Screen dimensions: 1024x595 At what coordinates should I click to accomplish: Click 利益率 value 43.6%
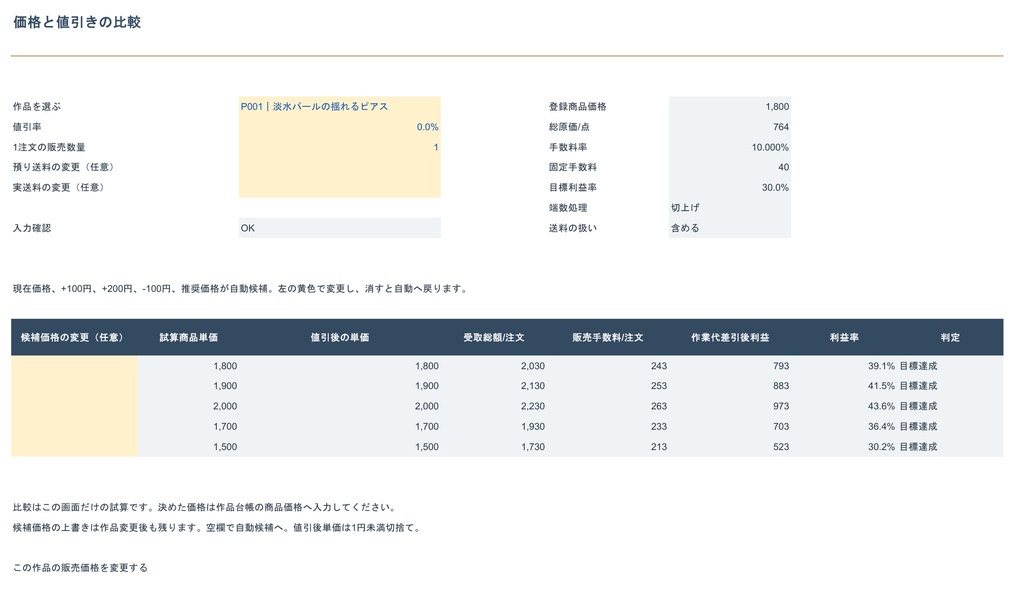point(881,406)
